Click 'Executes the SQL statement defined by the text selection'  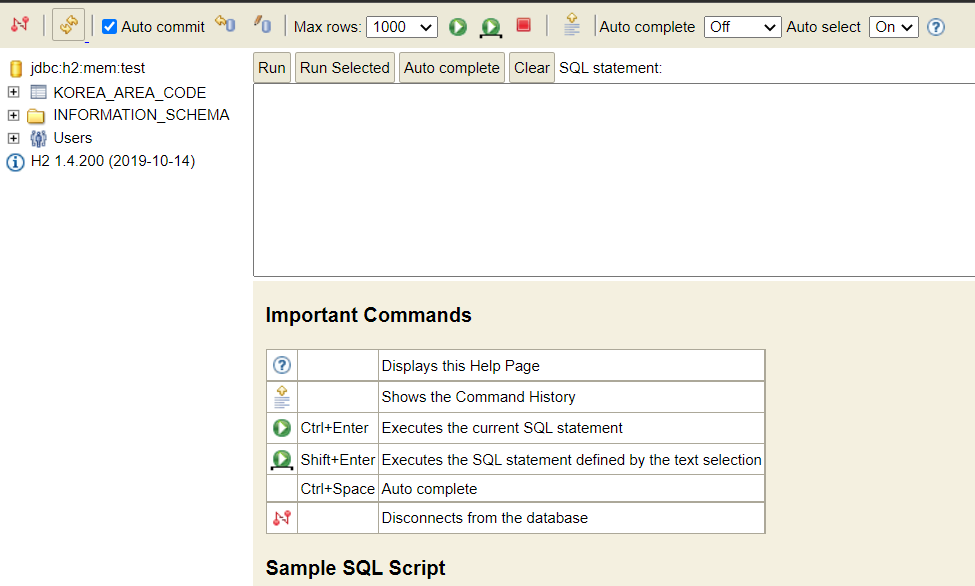[571, 460]
